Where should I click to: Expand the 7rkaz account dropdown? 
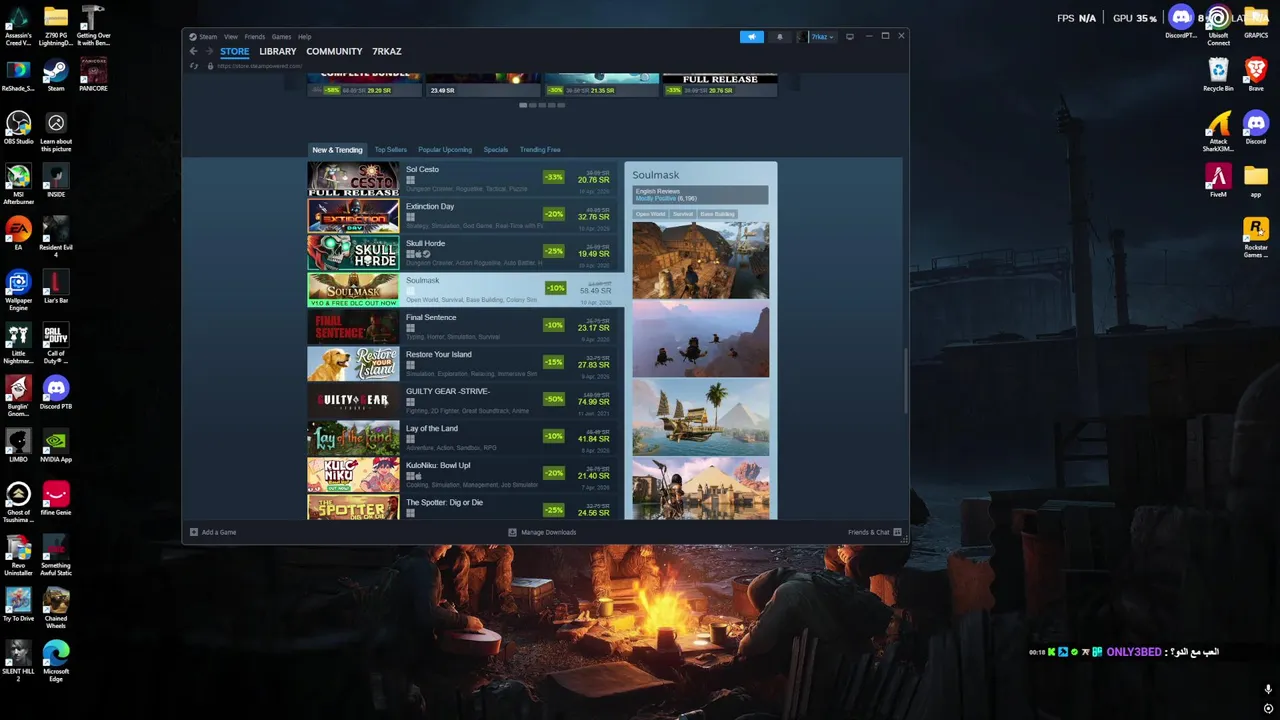[x=821, y=37]
